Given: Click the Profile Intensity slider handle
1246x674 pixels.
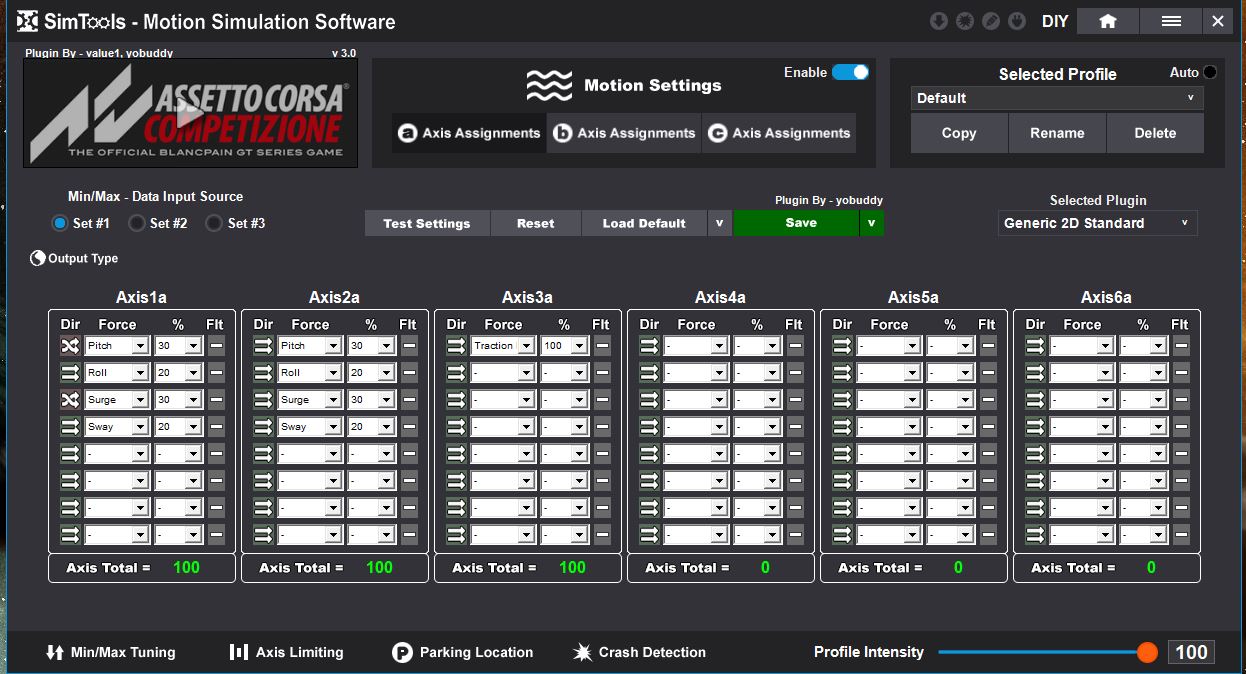Looking at the screenshot, I should [1147, 652].
